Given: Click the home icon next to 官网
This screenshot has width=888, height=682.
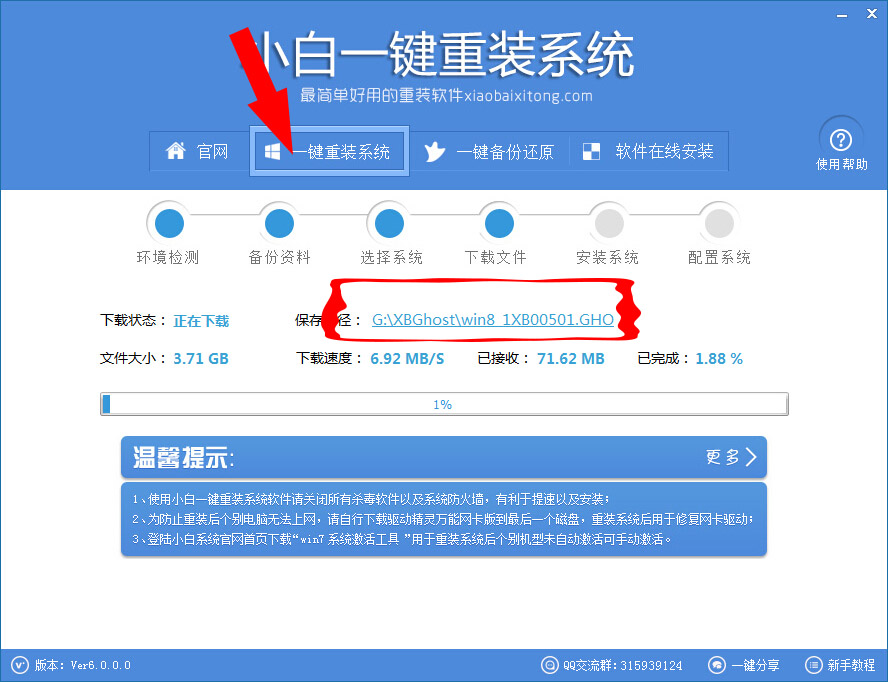Looking at the screenshot, I should click(178, 150).
